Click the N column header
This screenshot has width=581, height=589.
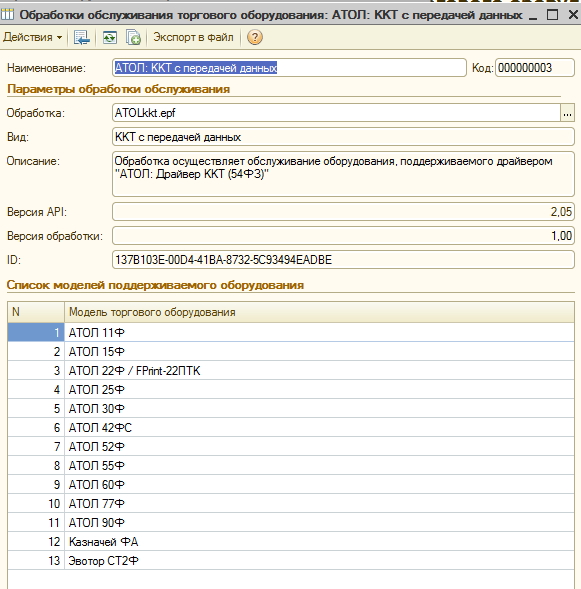(36, 312)
